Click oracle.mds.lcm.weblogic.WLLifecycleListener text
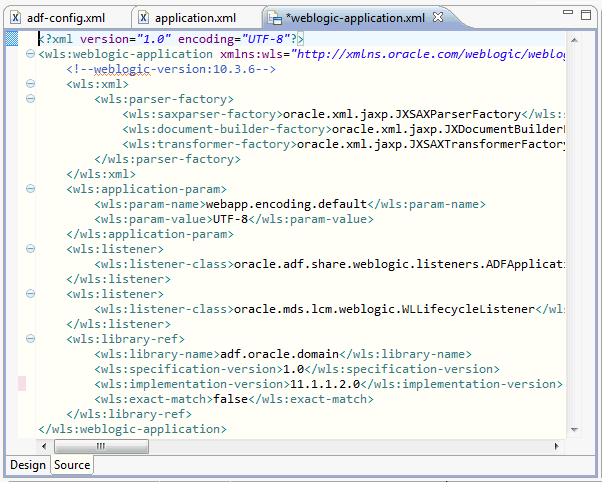 coord(384,309)
